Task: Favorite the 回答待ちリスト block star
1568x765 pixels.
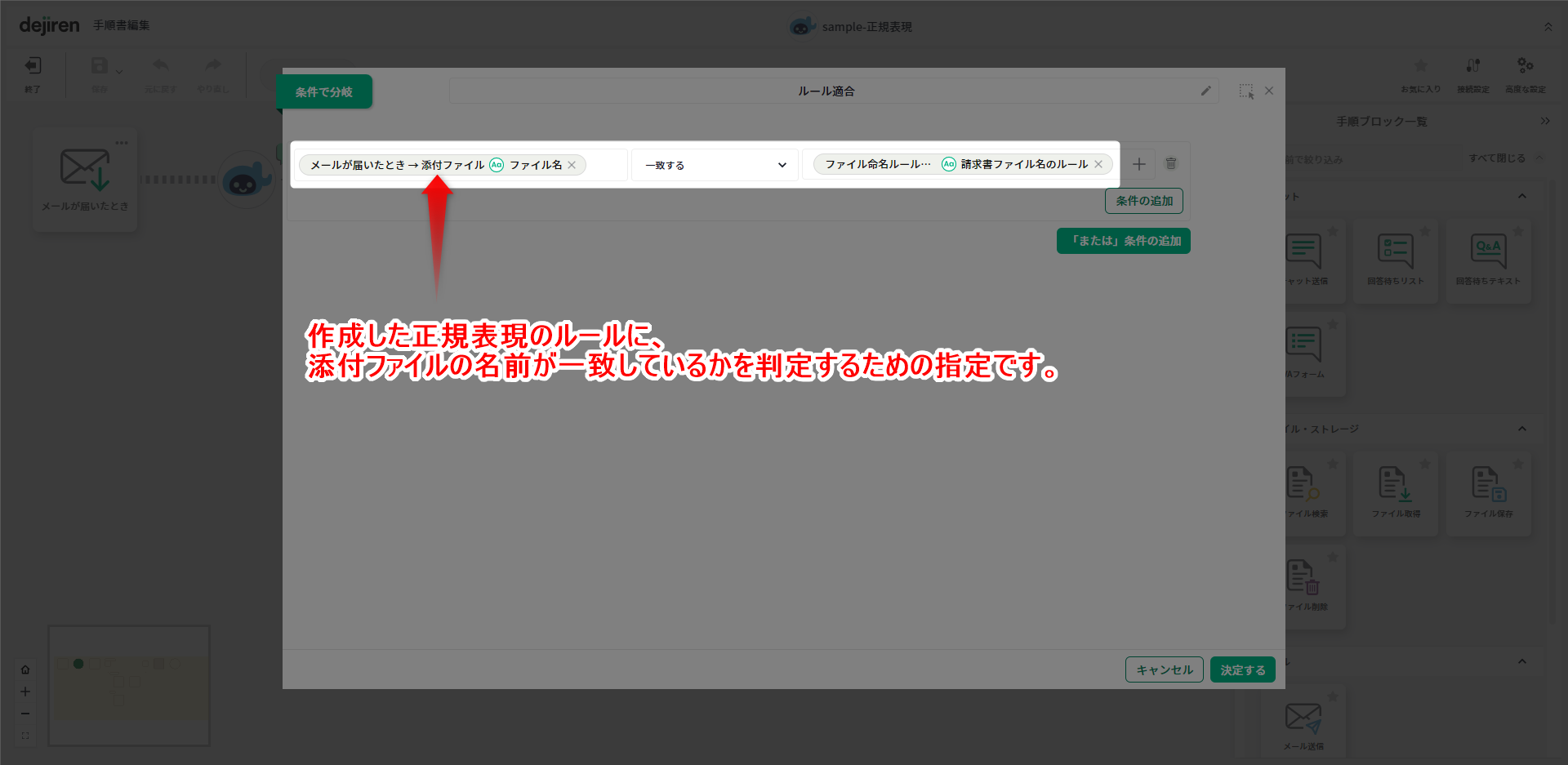Action: click(x=1425, y=231)
